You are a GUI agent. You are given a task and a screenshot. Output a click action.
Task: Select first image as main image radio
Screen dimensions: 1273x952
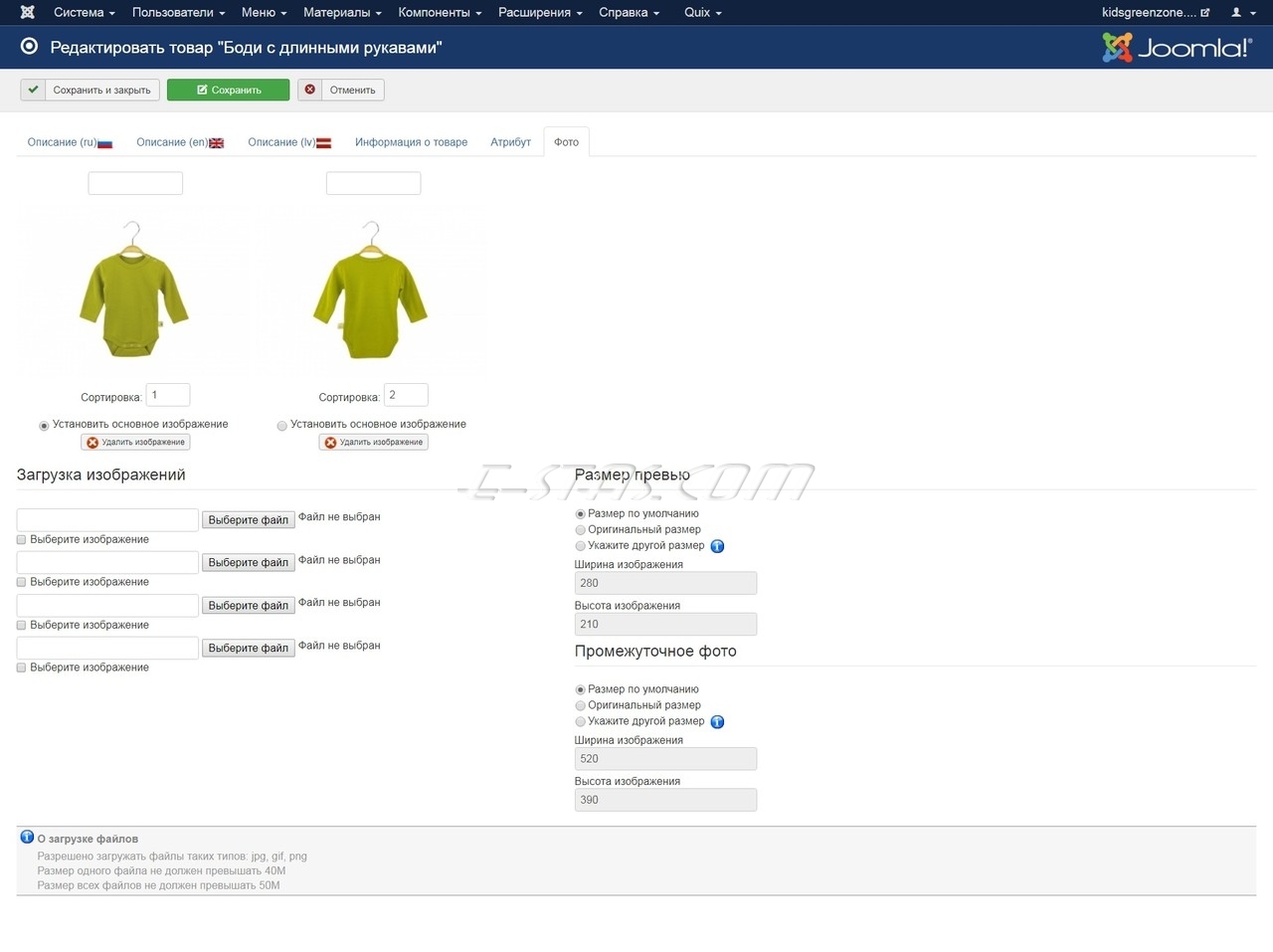[44, 426]
